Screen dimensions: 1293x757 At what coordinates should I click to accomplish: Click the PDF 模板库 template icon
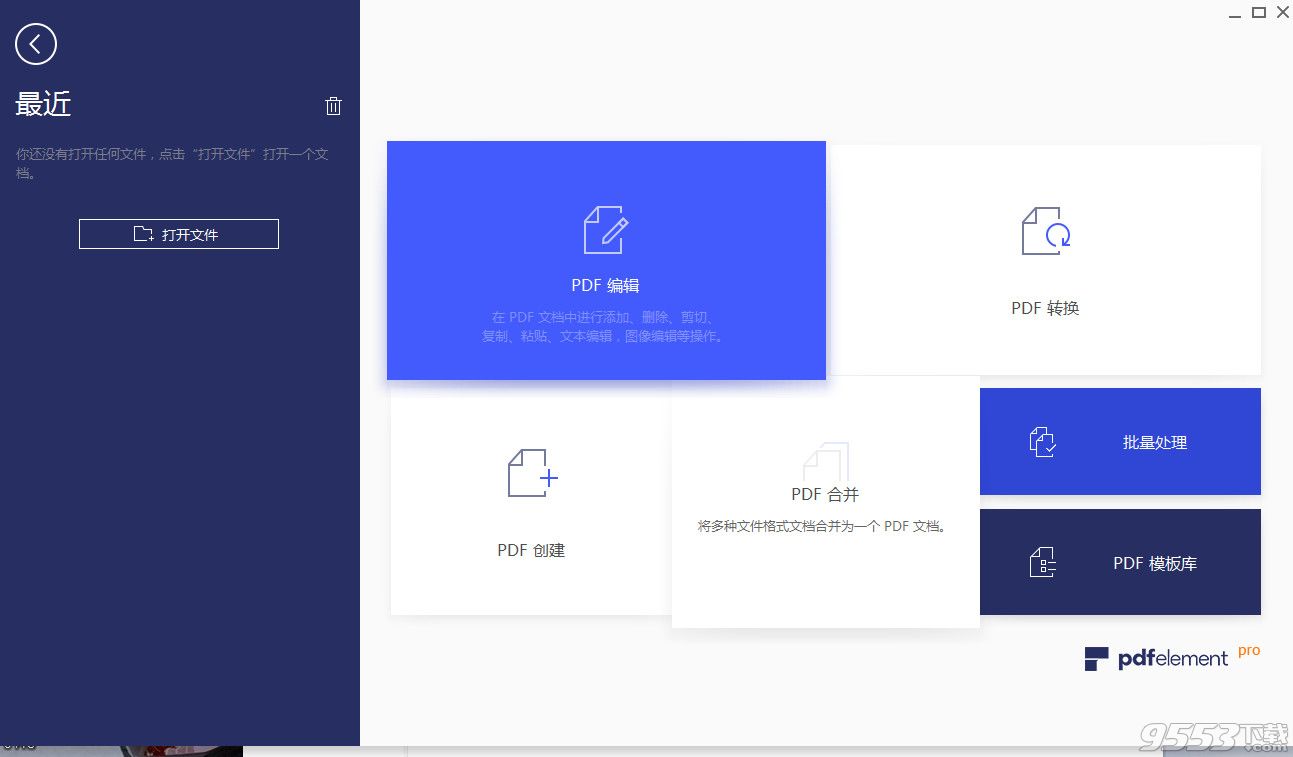[1043, 563]
